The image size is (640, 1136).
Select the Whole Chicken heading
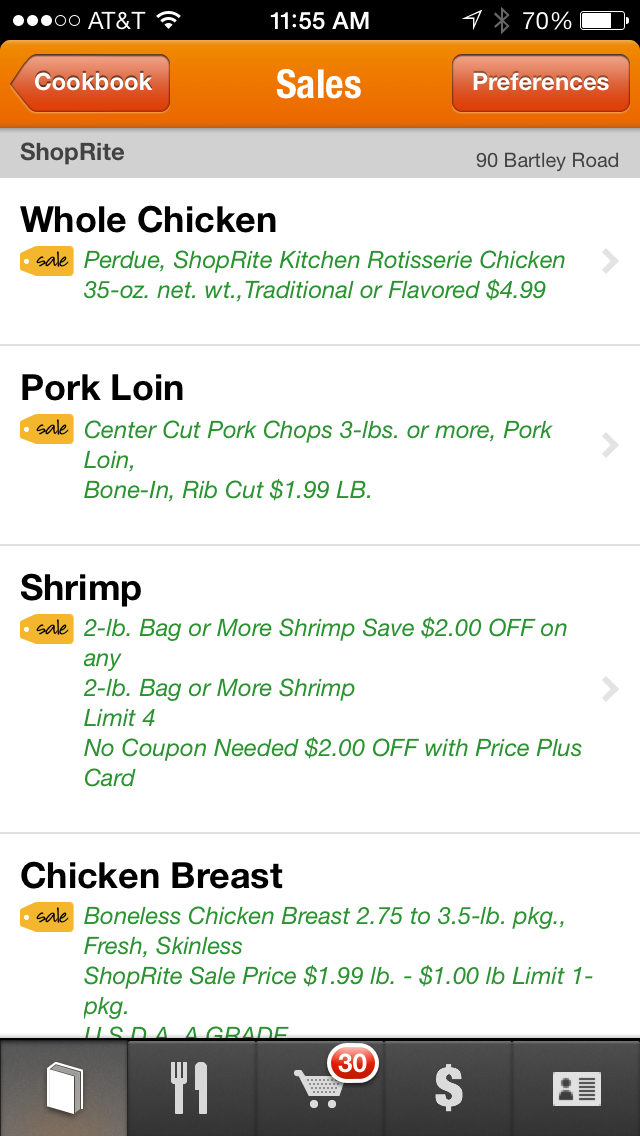[149, 220]
